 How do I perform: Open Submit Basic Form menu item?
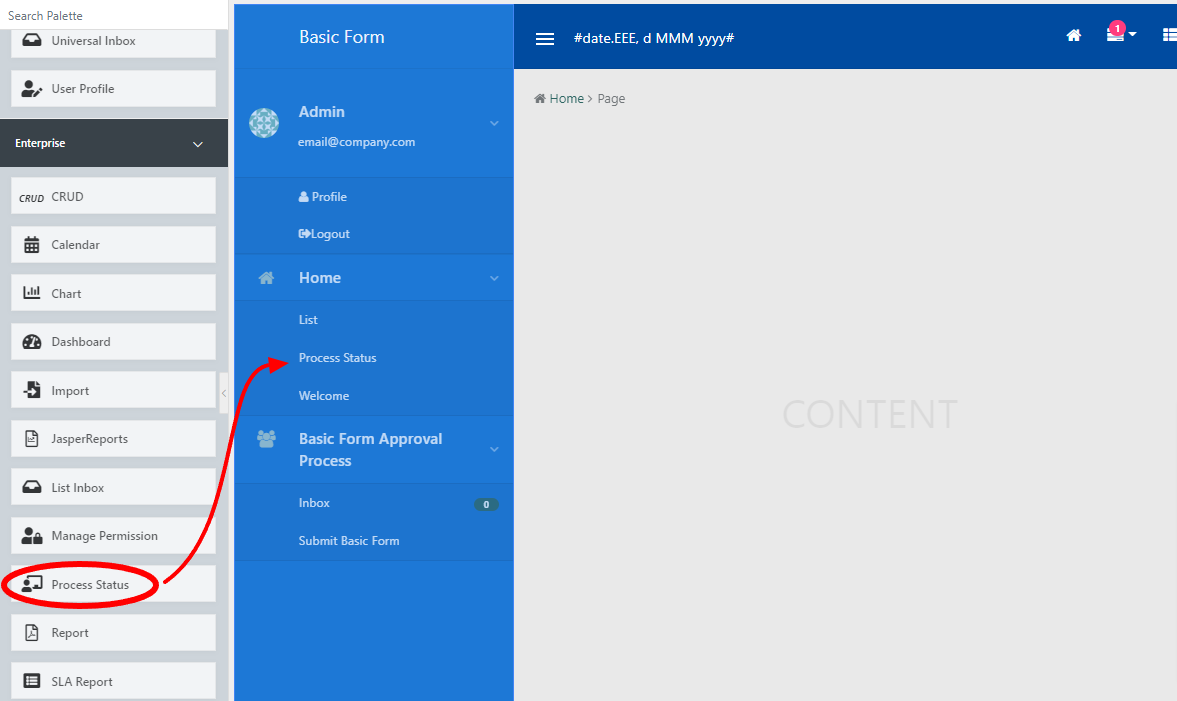(x=349, y=541)
